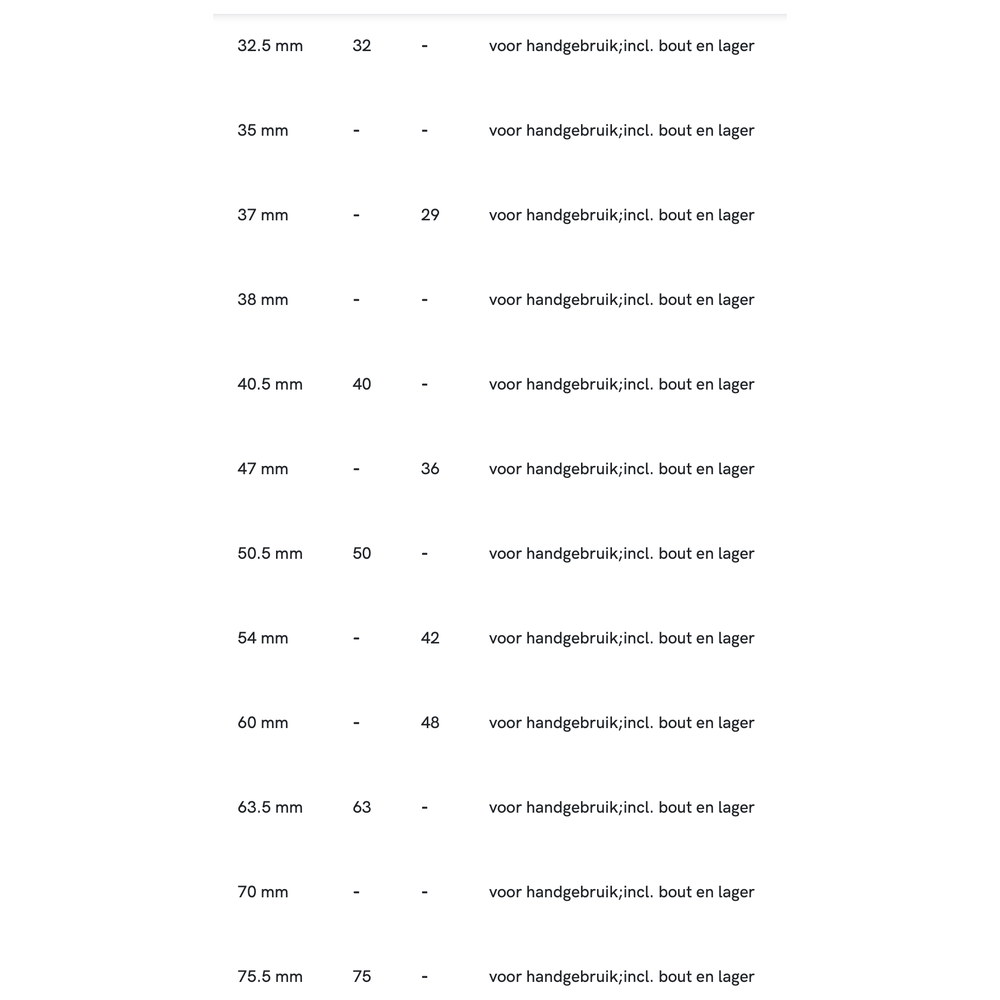Click value 48 in the 60 mm row
The height and width of the screenshot is (1000, 1000).
point(430,723)
